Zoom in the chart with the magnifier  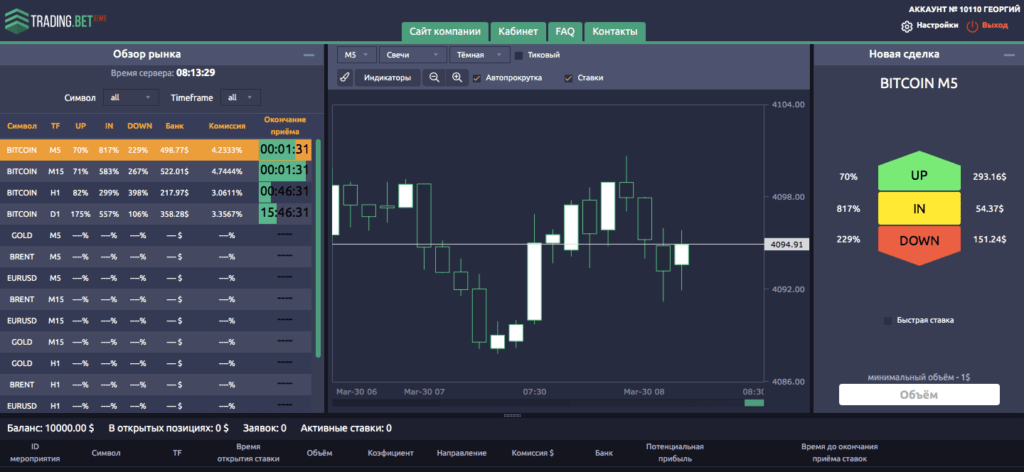coord(457,77)
